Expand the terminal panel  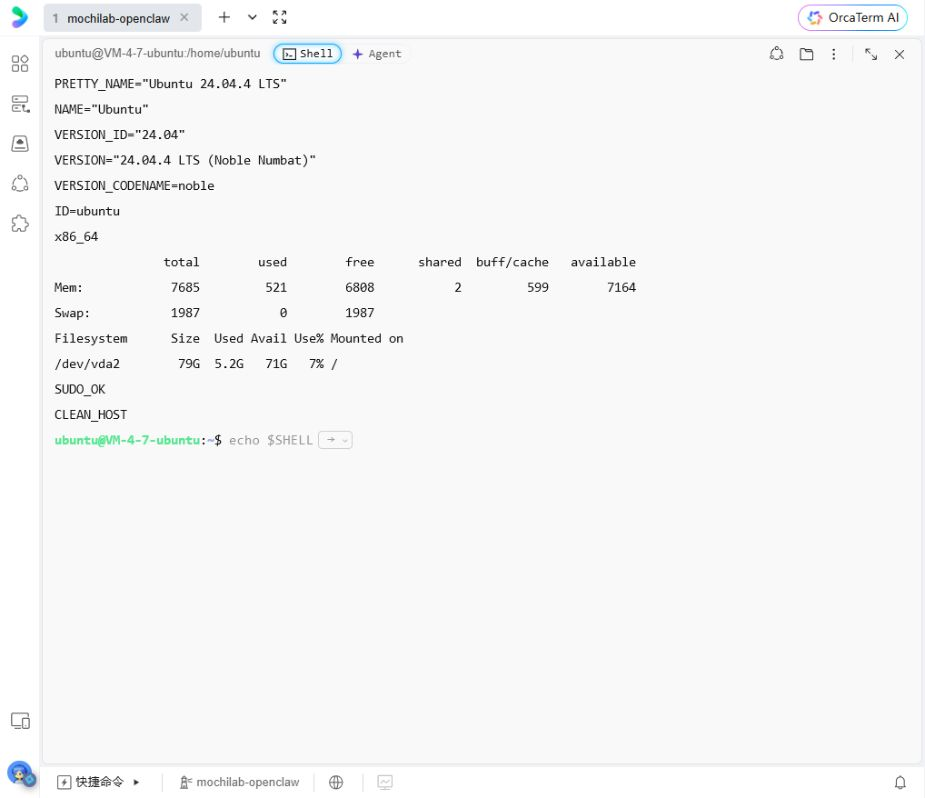[x=871, y=54]
